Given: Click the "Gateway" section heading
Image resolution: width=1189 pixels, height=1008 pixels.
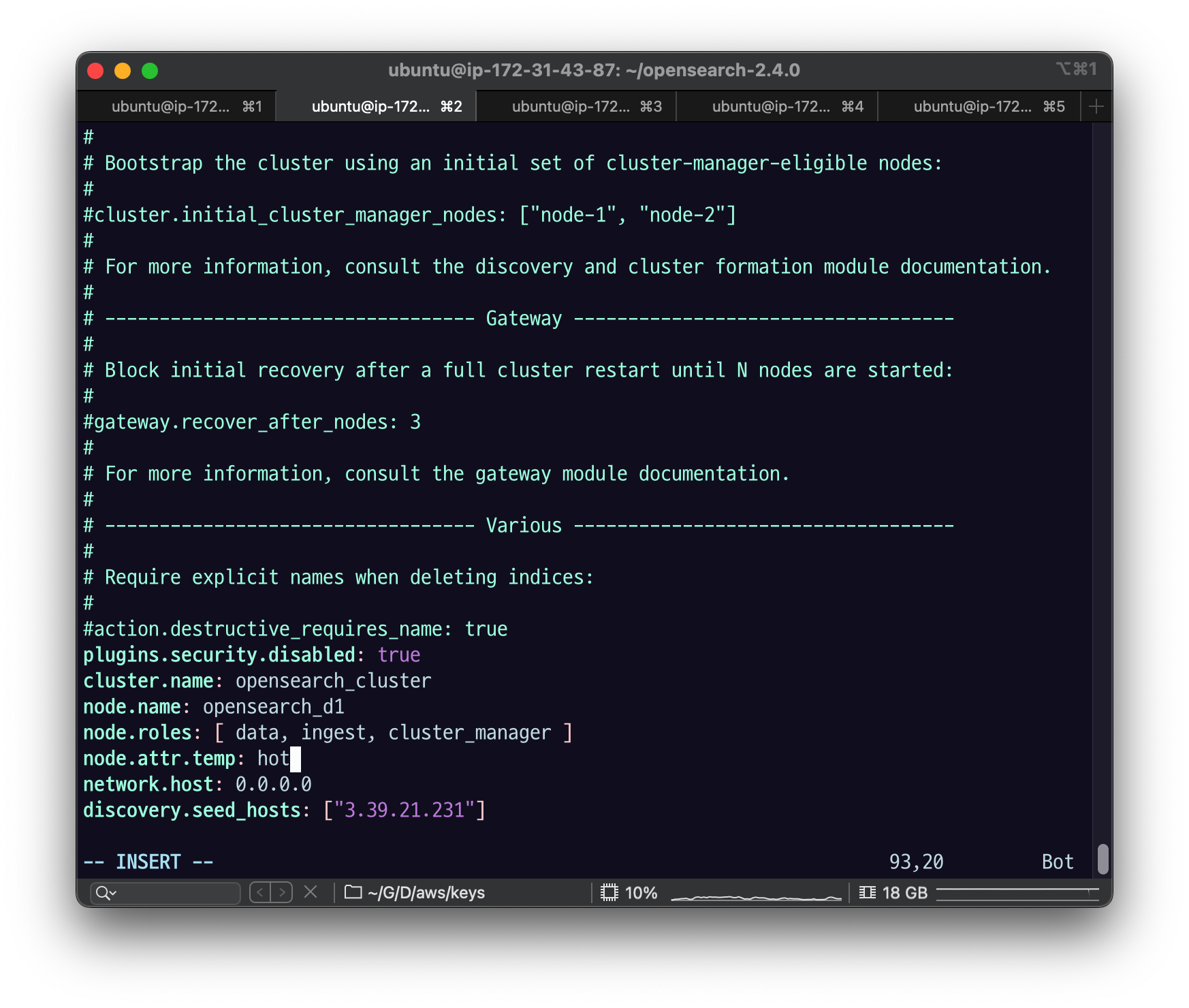Looking at the screenshot, I should (x=524, y=319).
